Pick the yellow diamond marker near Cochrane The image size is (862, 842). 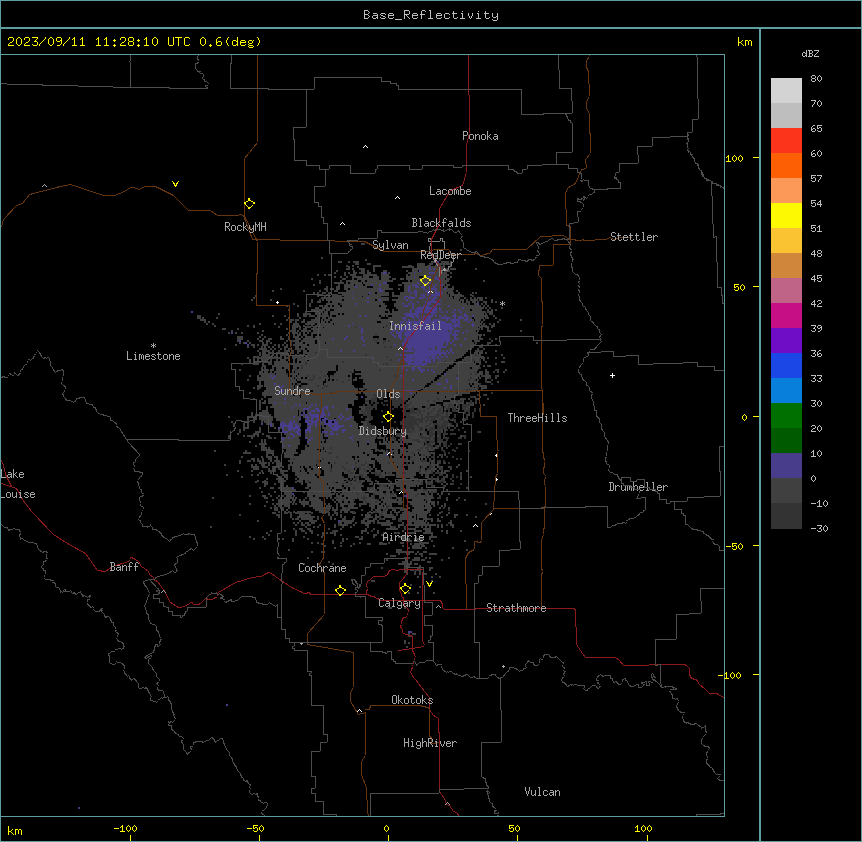[x=340, y=590]
